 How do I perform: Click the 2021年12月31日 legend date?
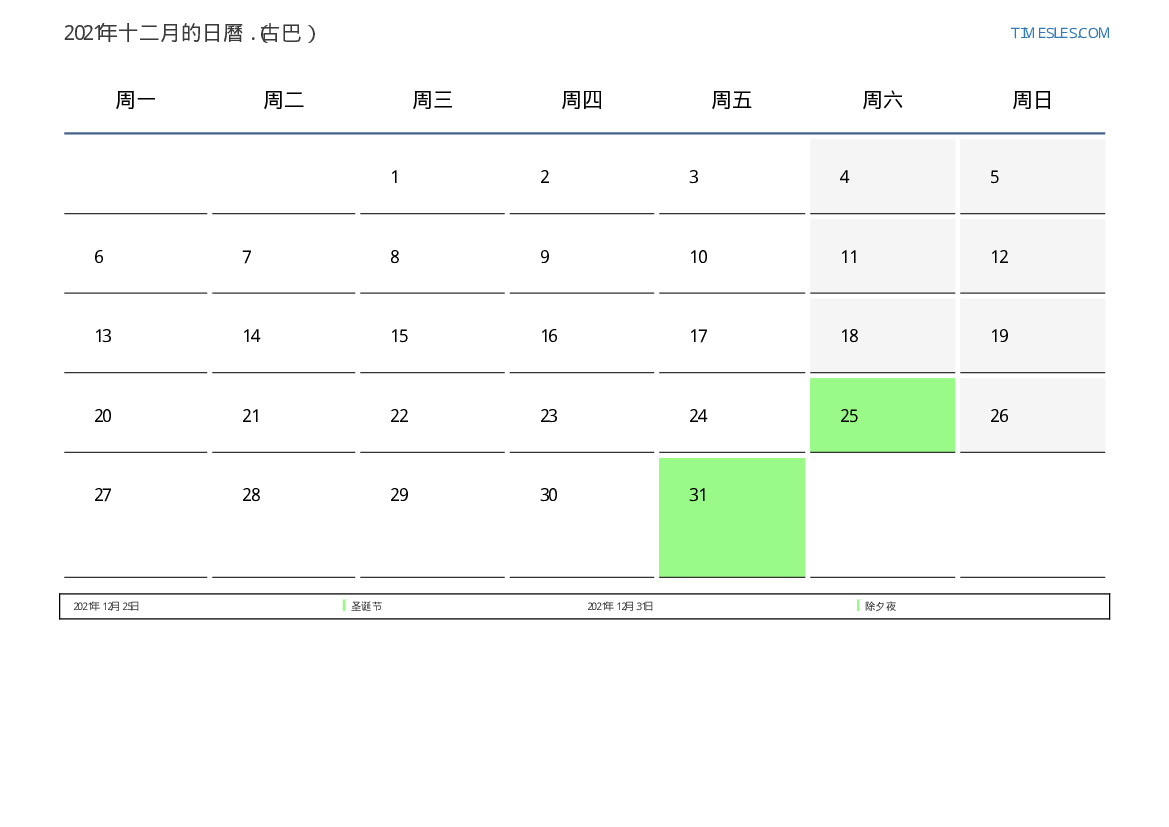point(620,606)
